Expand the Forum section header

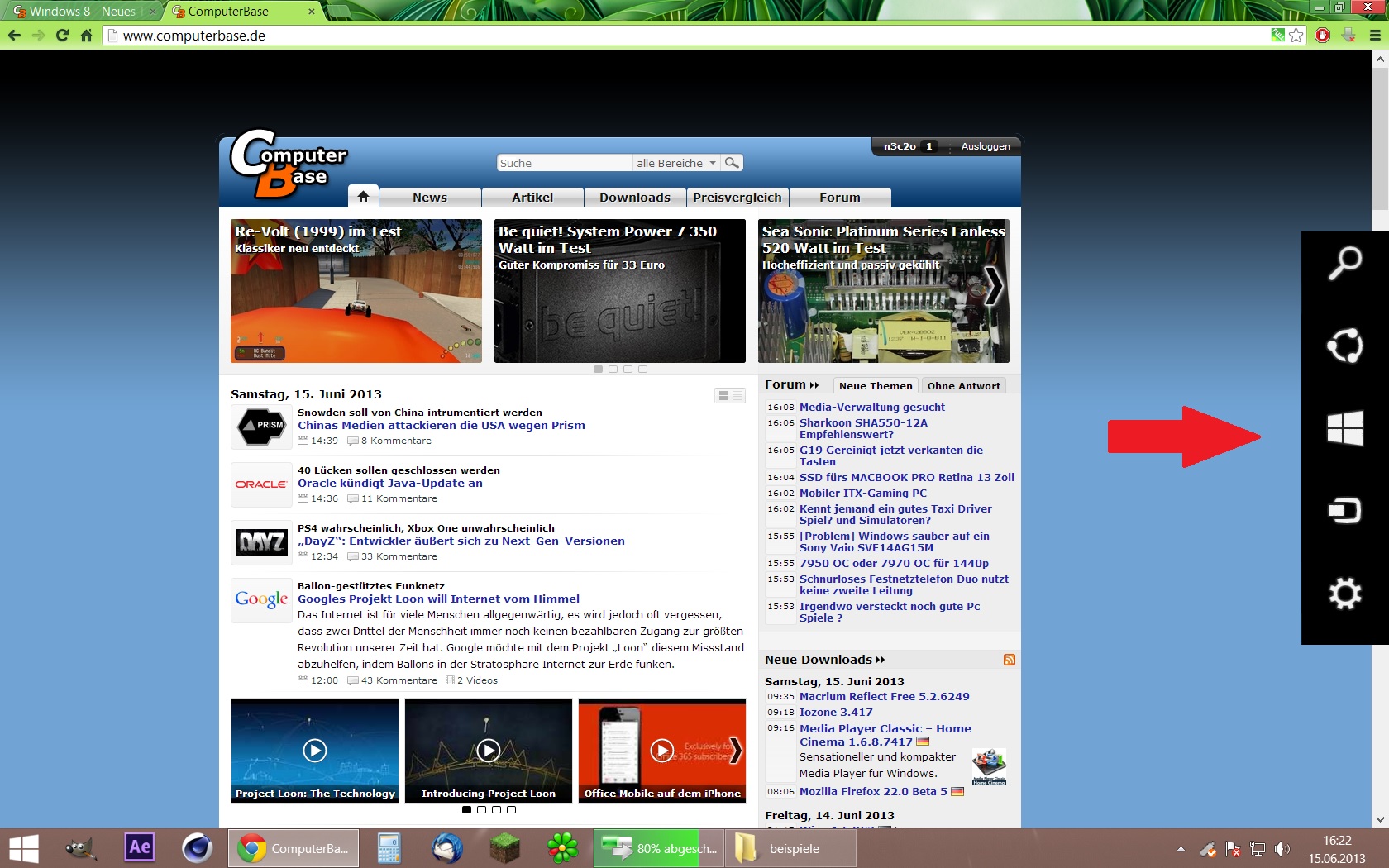pyautogui.click(x=791, y=384)
